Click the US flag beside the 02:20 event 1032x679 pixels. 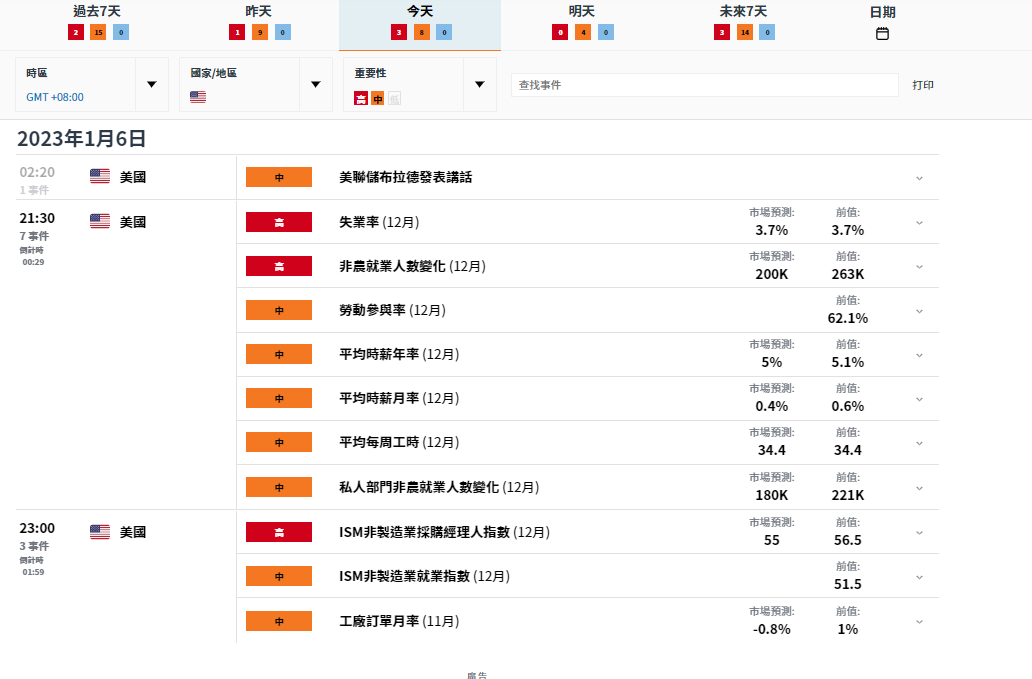[100, 177]
